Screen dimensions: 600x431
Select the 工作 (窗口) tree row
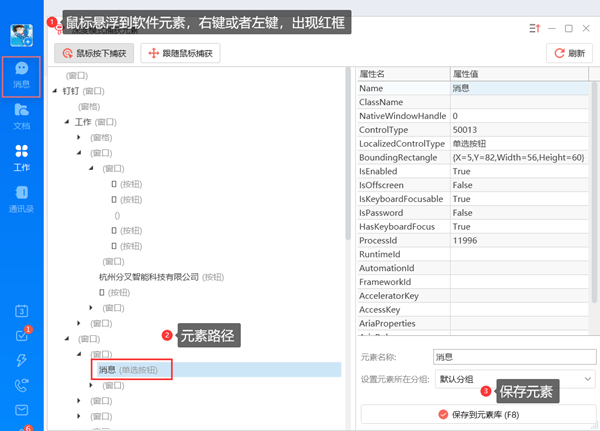pos(96,122)
